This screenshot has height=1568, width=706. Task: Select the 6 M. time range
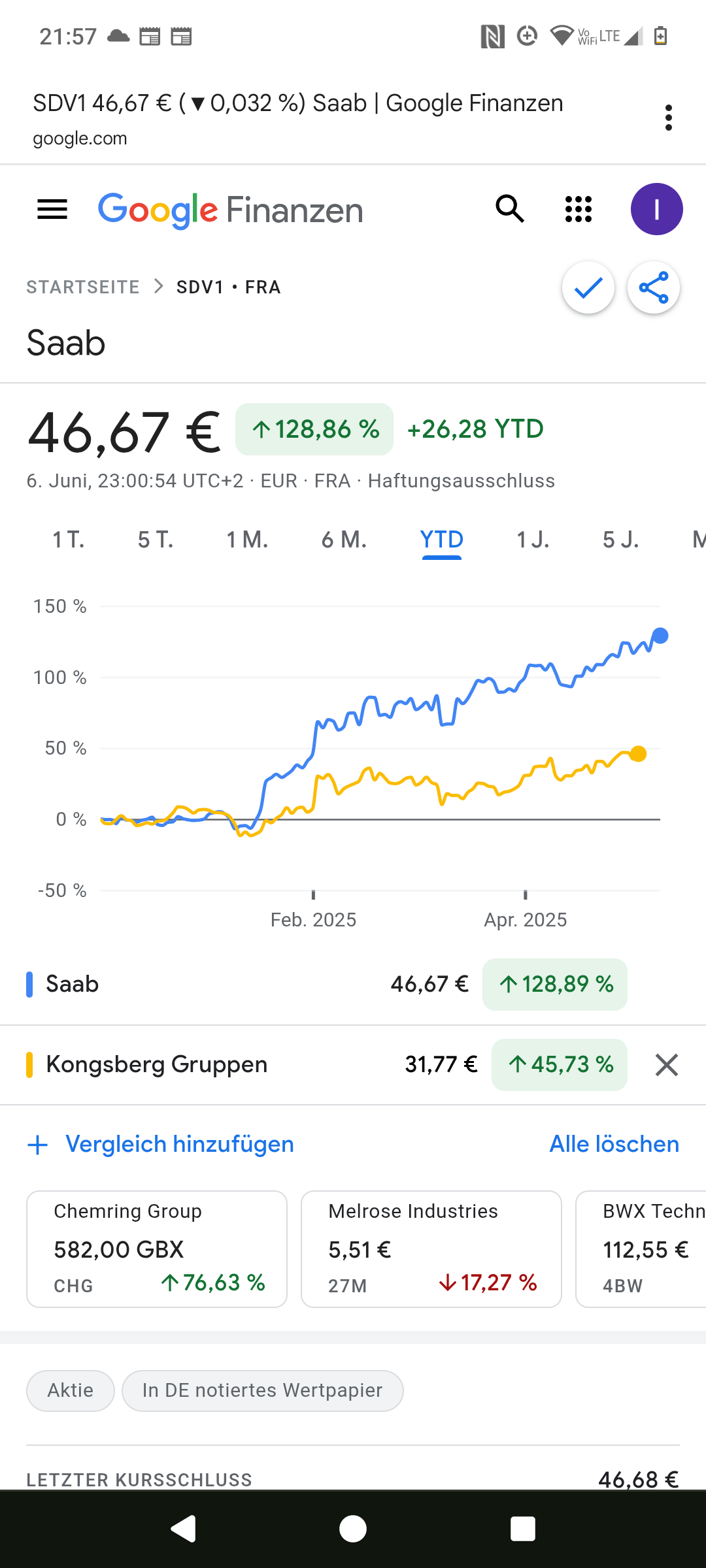pyautogui.click(x=344, y=540)
